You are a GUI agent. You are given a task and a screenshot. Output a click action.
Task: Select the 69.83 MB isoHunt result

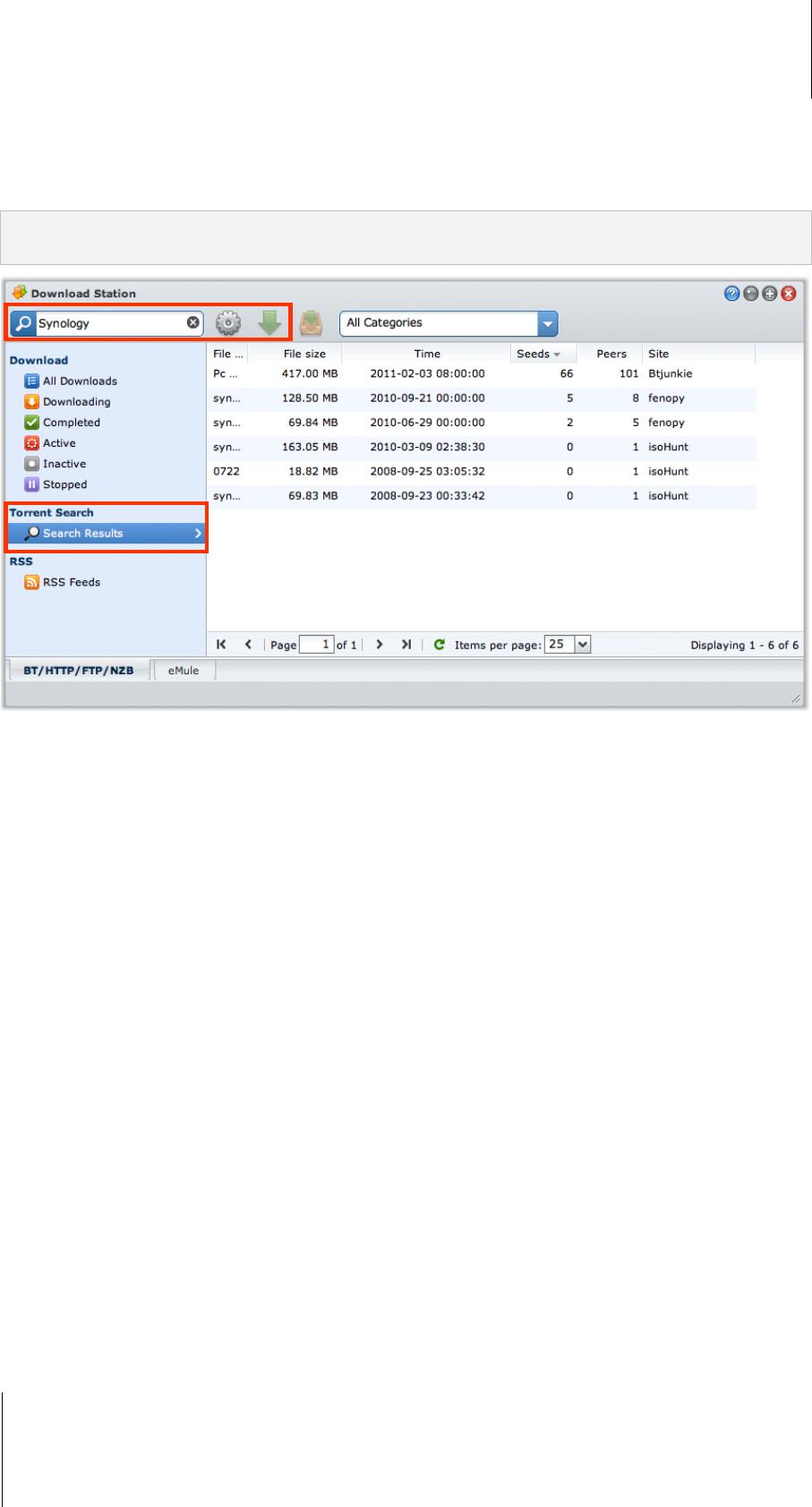pos(483,495)
